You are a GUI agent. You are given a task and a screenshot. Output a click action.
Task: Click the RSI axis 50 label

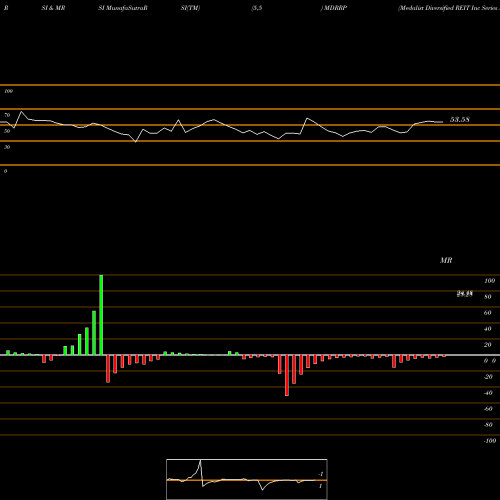coord(7,131)
